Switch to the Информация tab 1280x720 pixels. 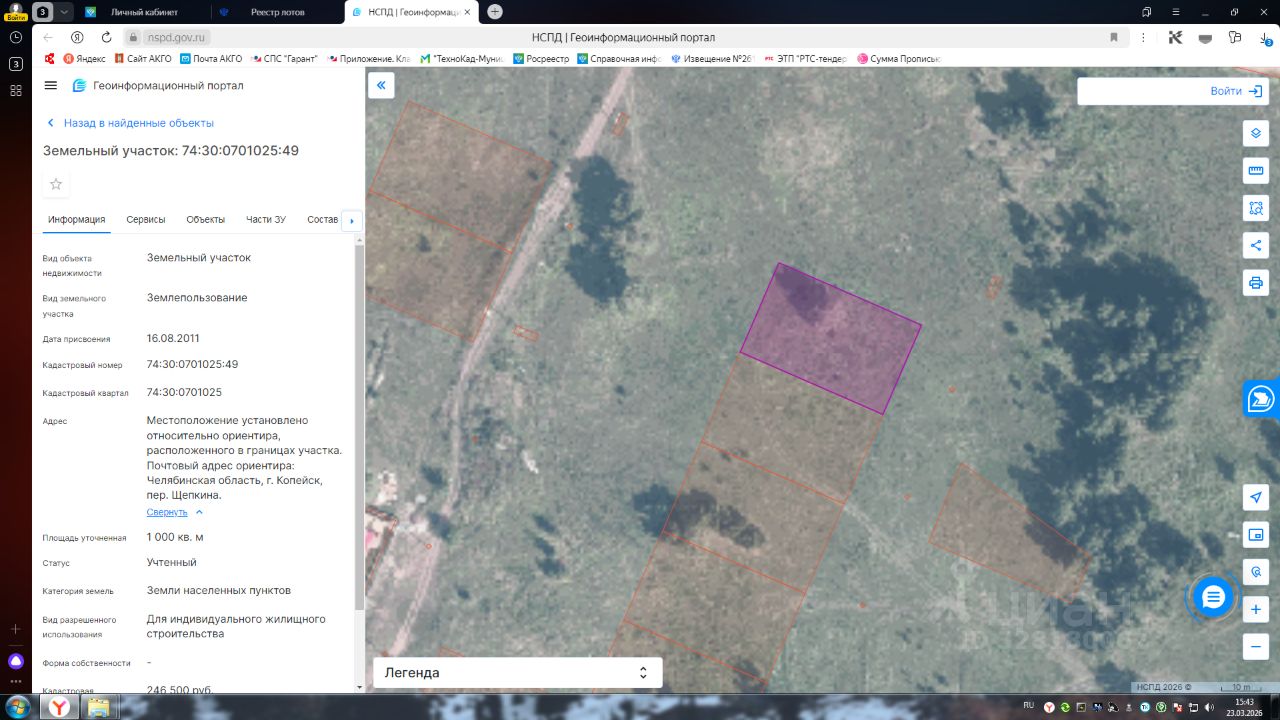click(x=76, y=220)
